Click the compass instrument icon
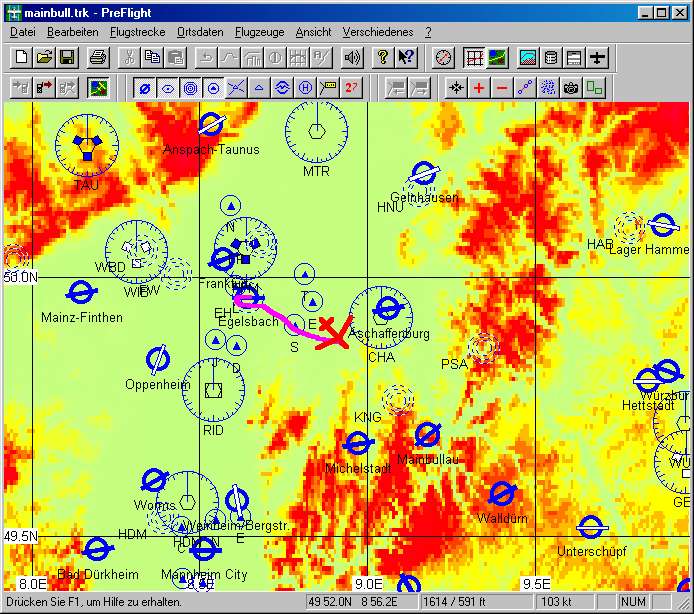This screenshot has width=694, height=614. 443,57
